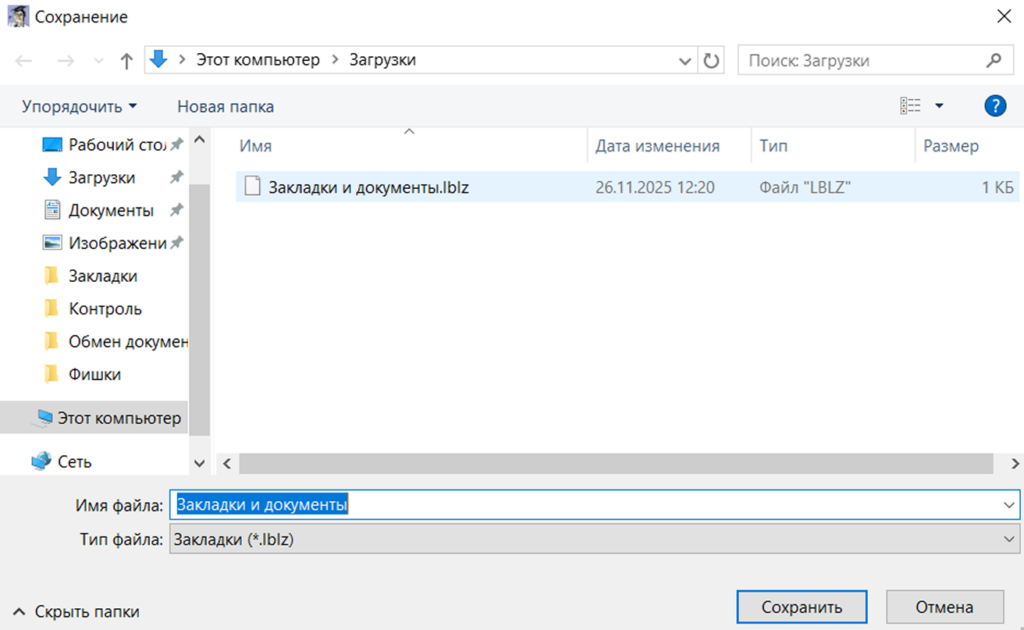Screen dimensions: 1024x630
Task: Open the recent locations dropdown arrow
Action: coord(99,61)
